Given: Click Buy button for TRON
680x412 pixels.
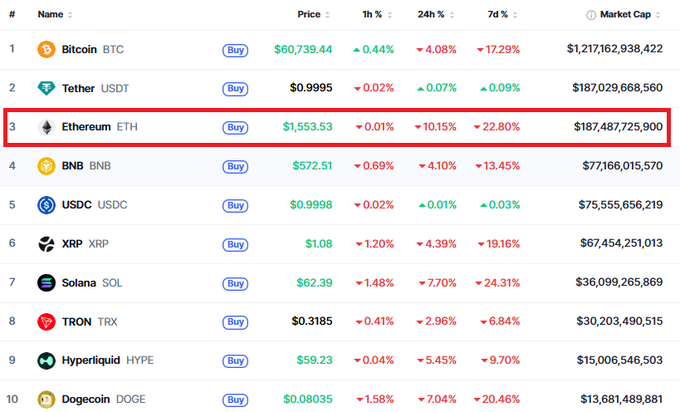Looking at the screenshot, I should tap(235, 322).
